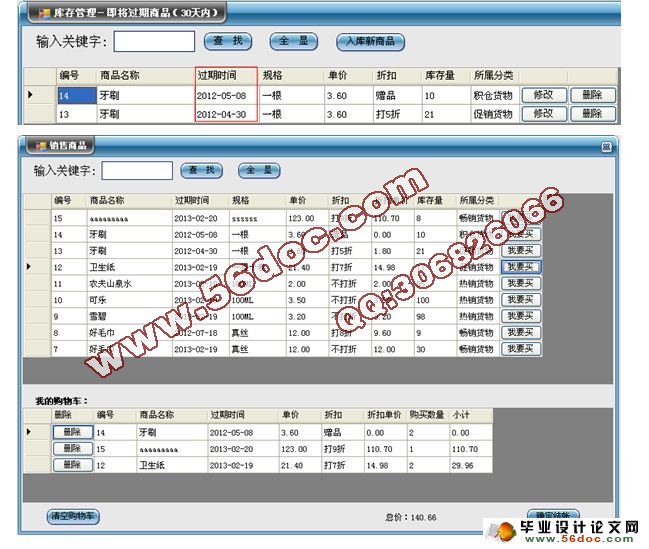Remove item 15 from shopping cart
This screenshot has width=649, height=549.
pos(73,448)
